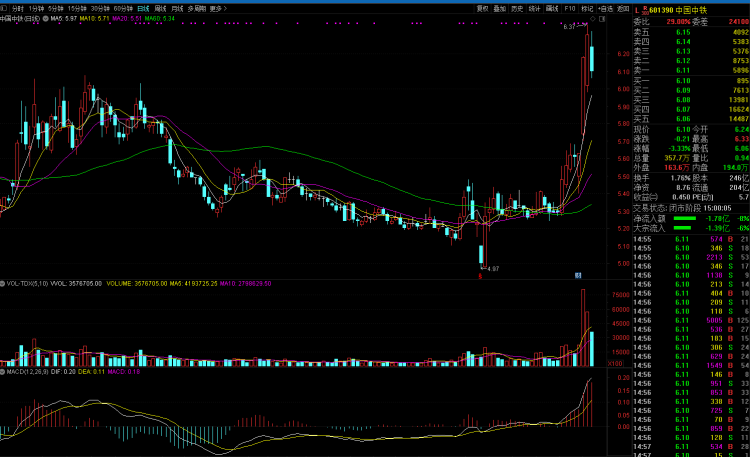Add stock via +自选 button
Screen dimensions: 750x457
point(606,8)
